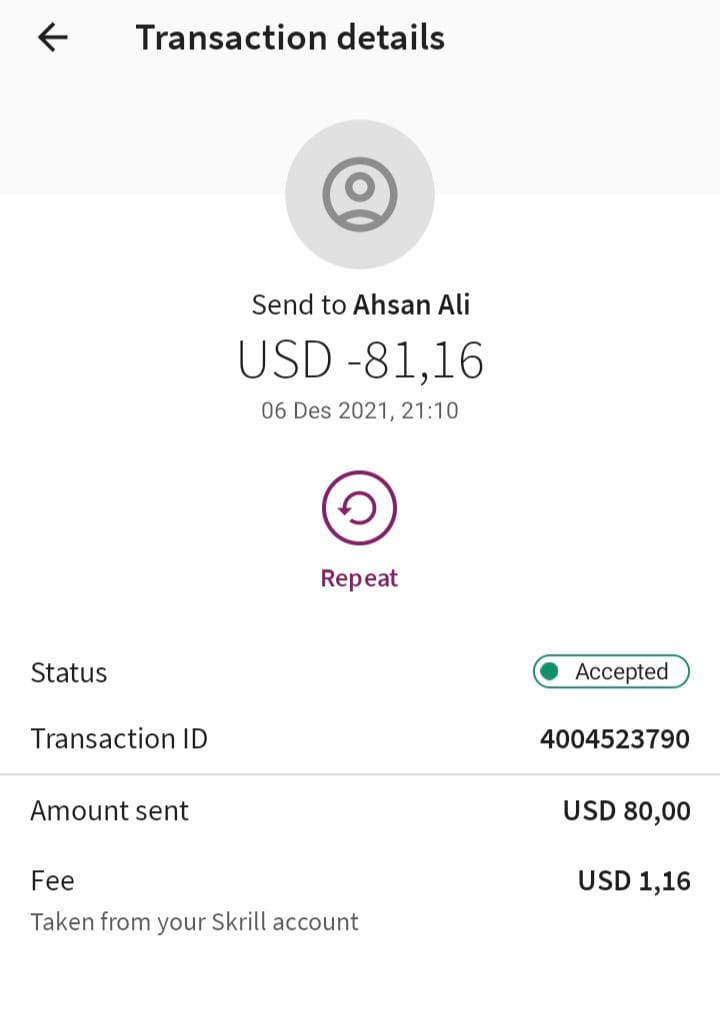Click the 'Taken from your Skrill account' note

coord(195,922)
